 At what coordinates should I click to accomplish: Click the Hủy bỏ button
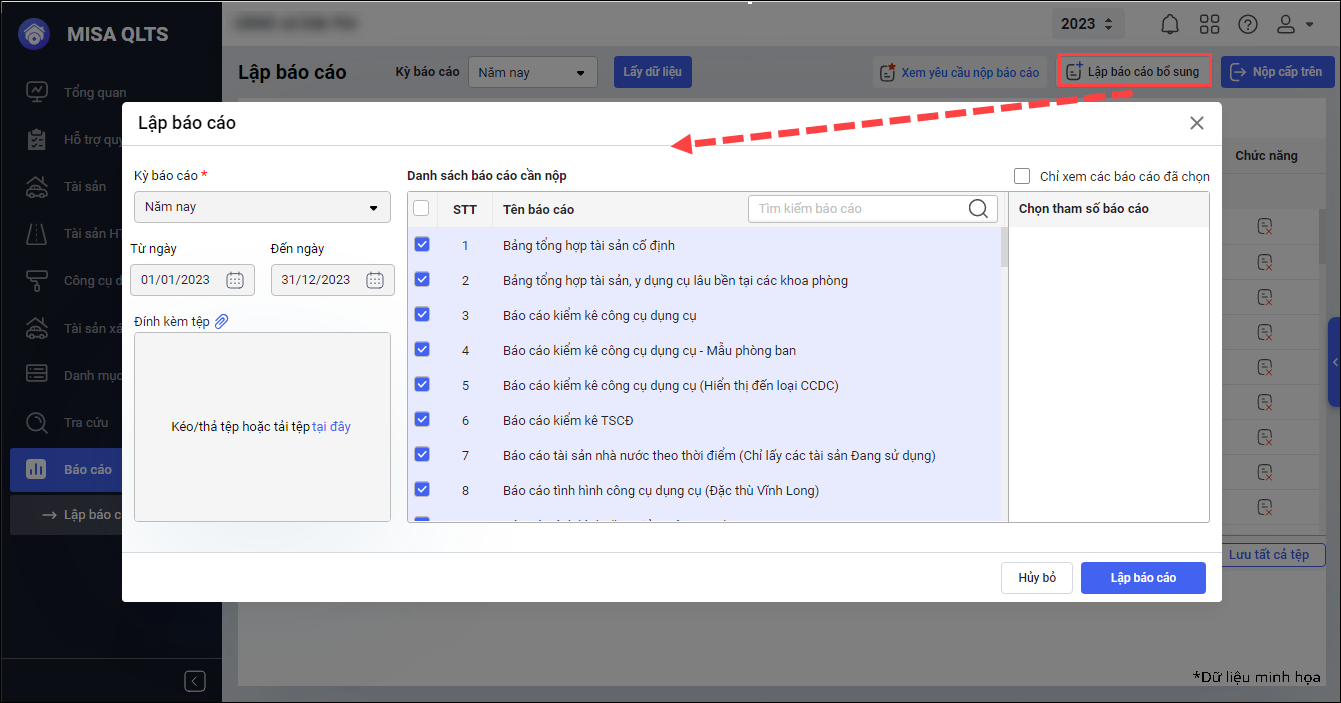pyautogui.click(x=1037, y=578)
